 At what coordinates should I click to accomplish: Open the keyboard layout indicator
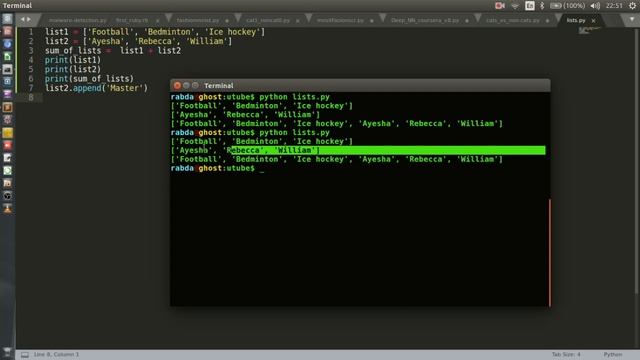coord(530,6)
